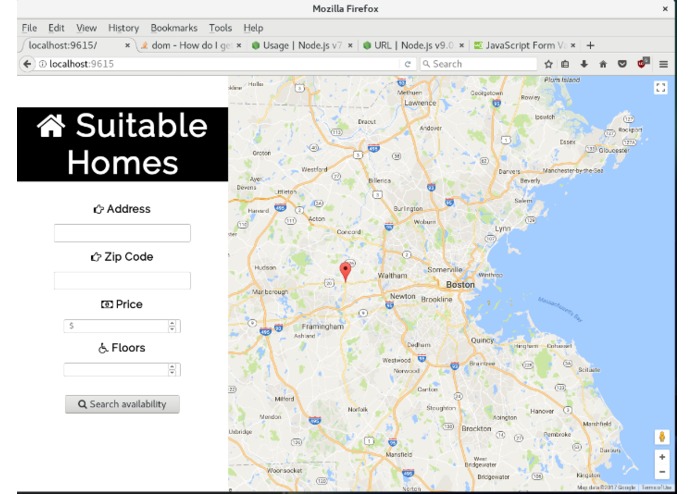Screen dimensions: 695x494
Task: Decrease Price with the down spinner
Action: coord(172,329)
